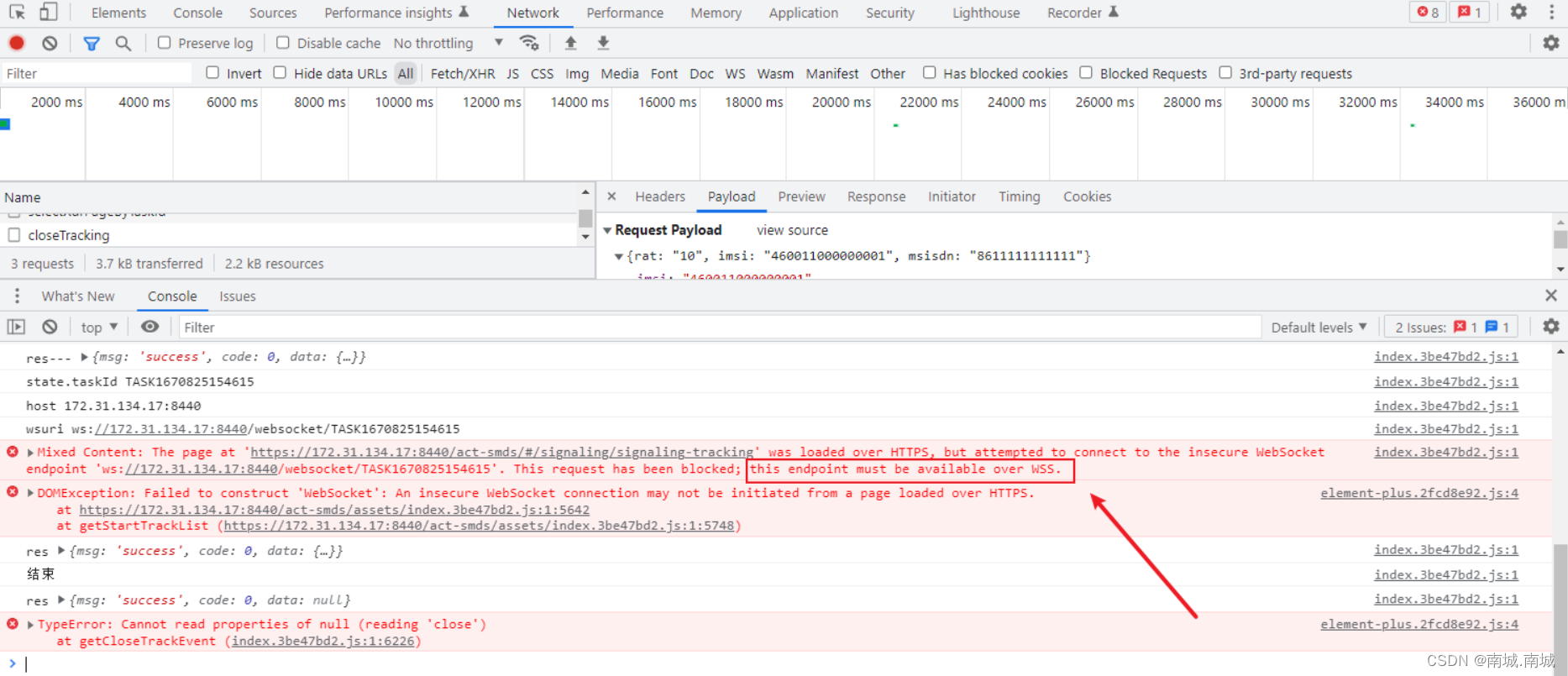Click the WS filter type

pos(735,74)
